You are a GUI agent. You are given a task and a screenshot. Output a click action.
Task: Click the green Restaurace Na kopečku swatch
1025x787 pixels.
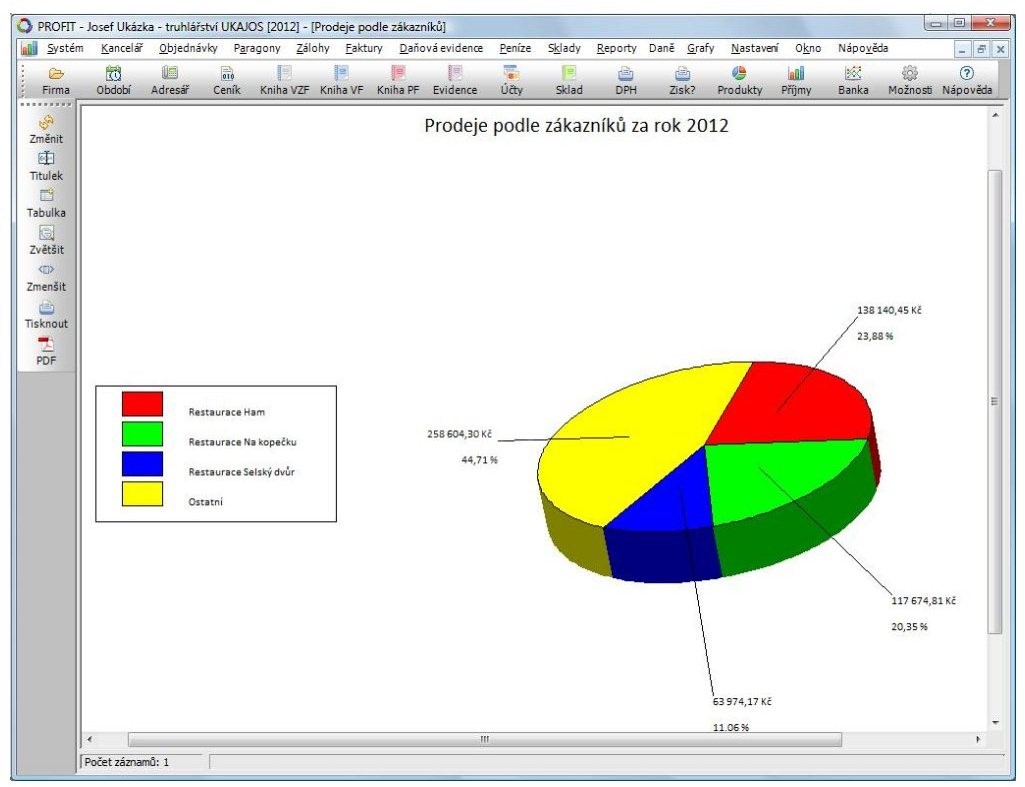coord(143,434)
